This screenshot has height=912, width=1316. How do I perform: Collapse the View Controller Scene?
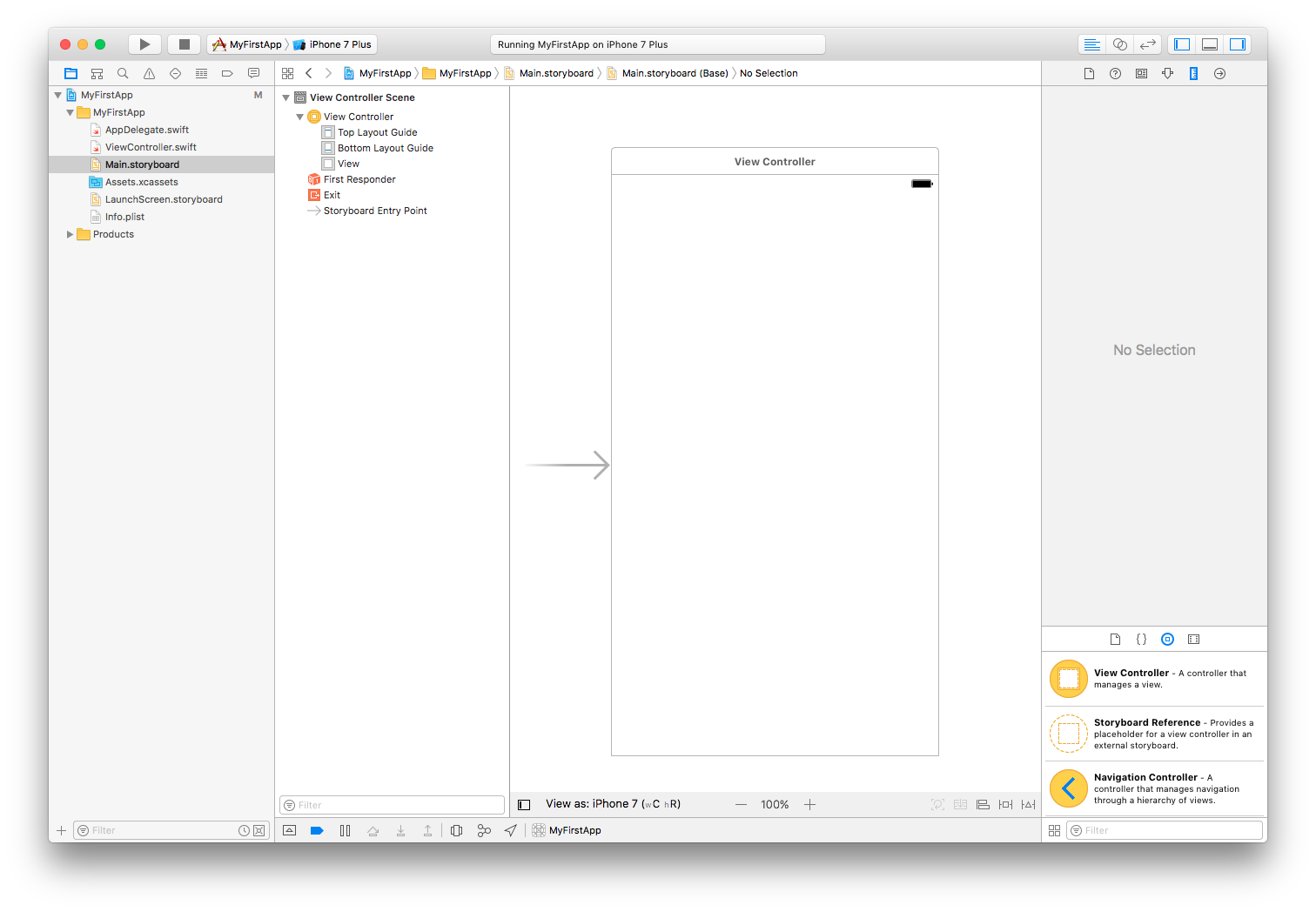pos(286,97)
